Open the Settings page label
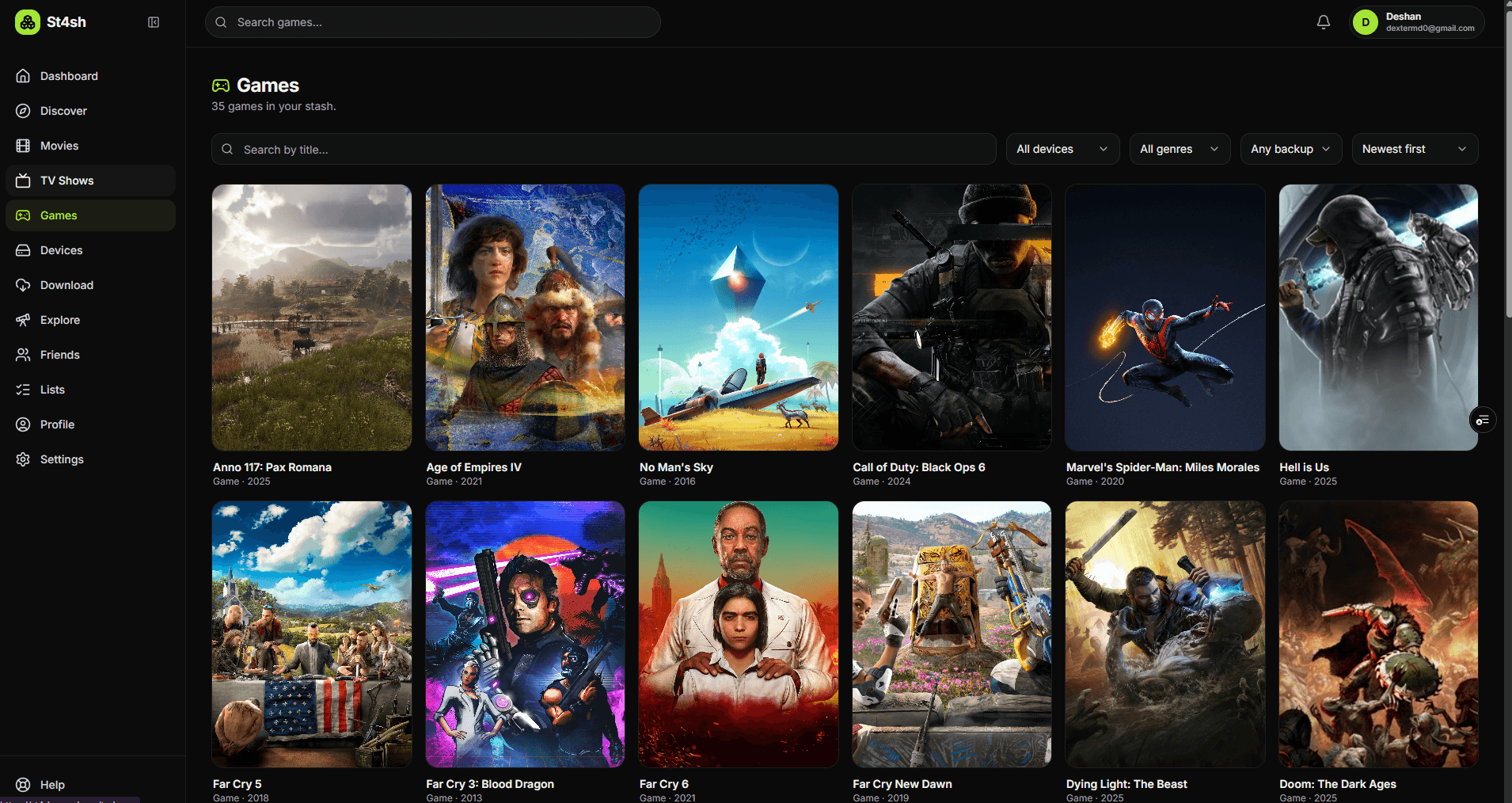 pos(62,459)
